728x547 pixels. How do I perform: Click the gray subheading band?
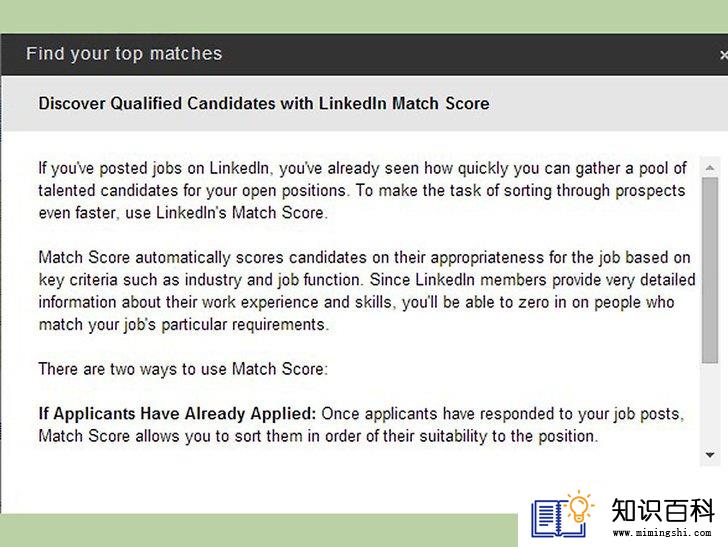[x=364, y=104]
